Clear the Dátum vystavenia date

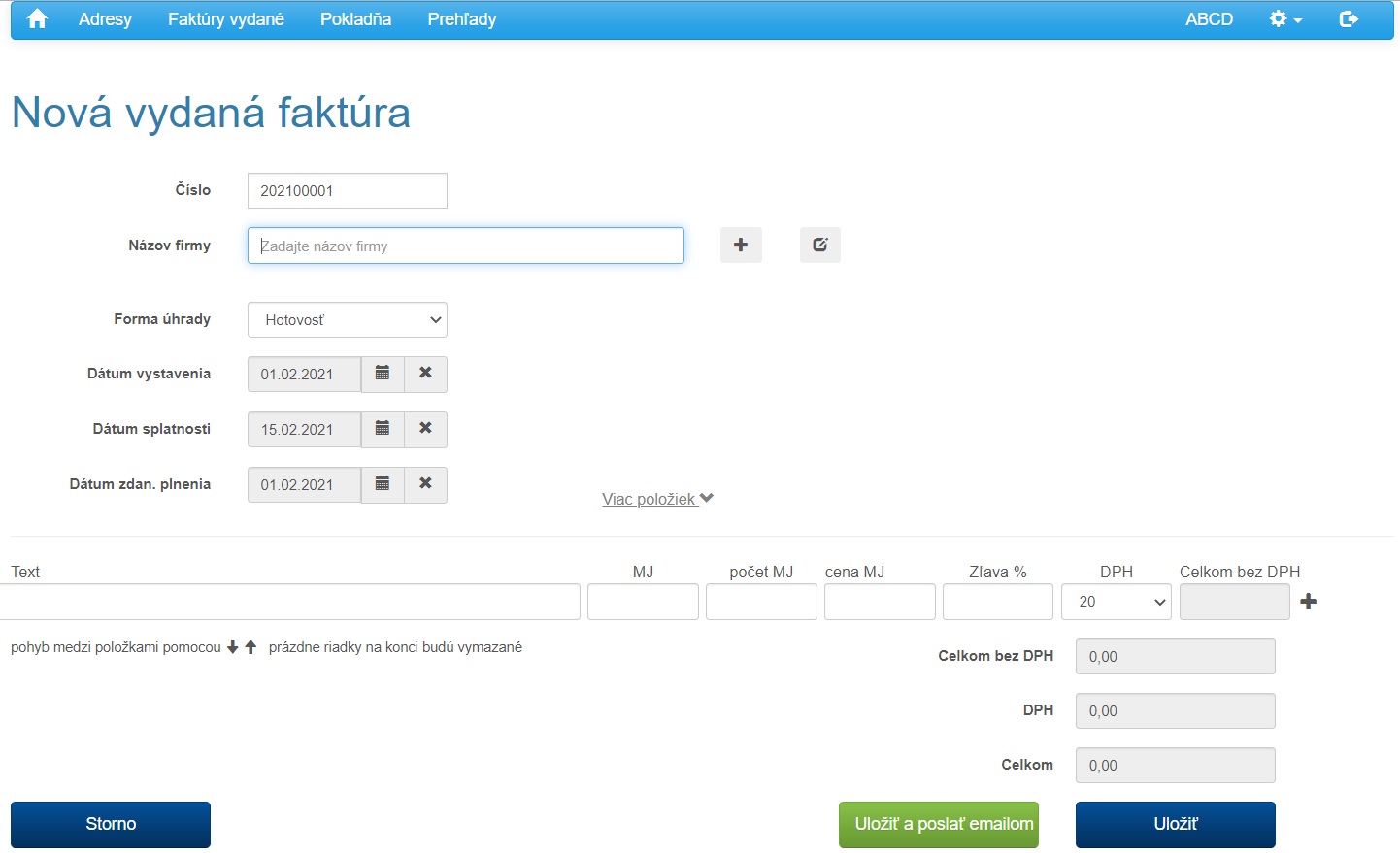pos(425,375)
